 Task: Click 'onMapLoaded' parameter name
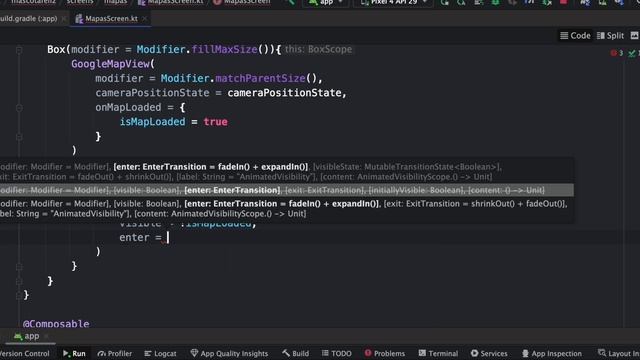pos(128,107)
